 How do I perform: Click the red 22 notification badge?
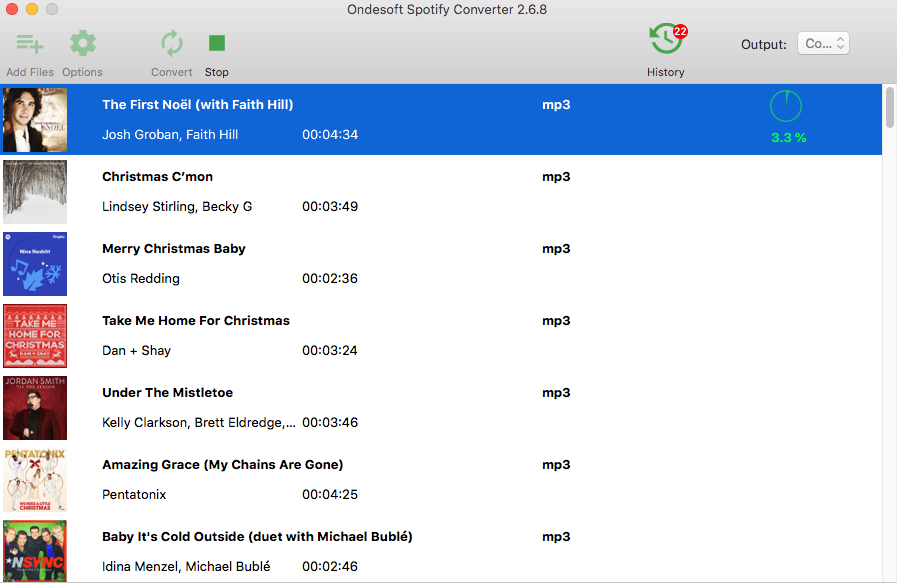(680, 31)
